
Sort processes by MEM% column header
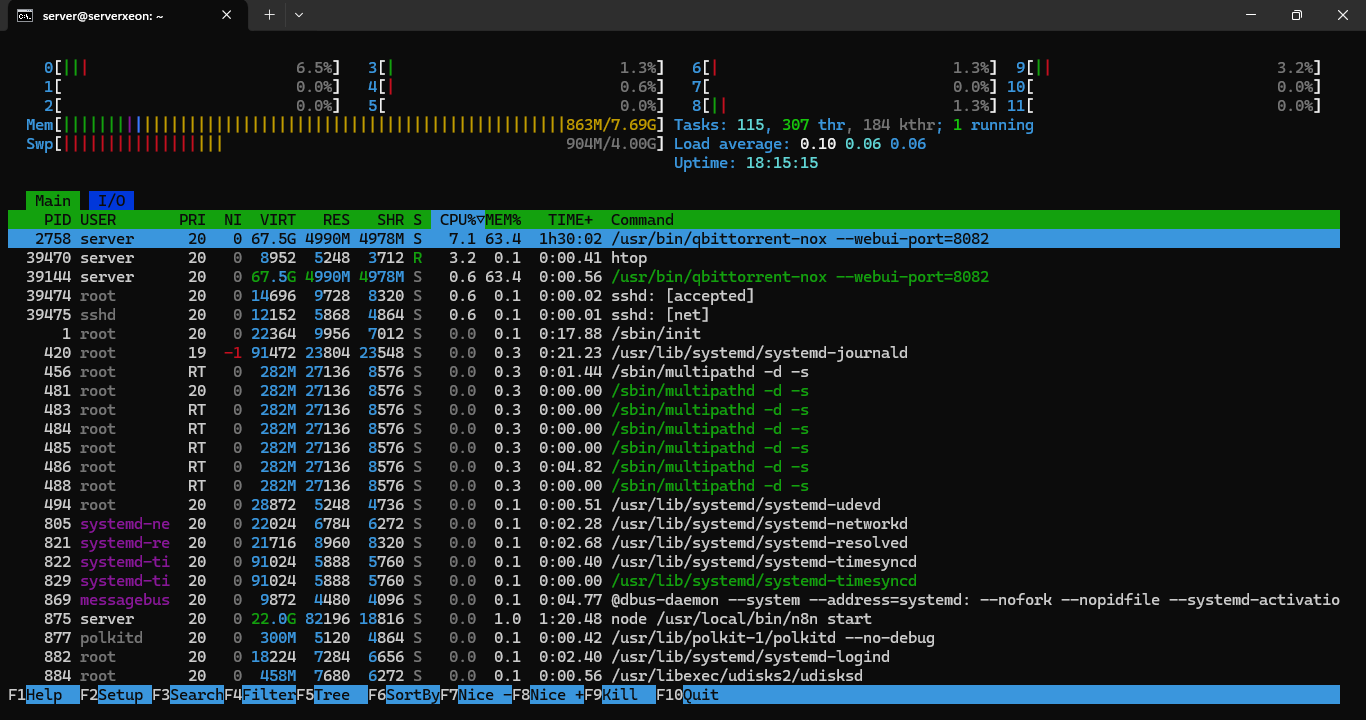point(504,220)
